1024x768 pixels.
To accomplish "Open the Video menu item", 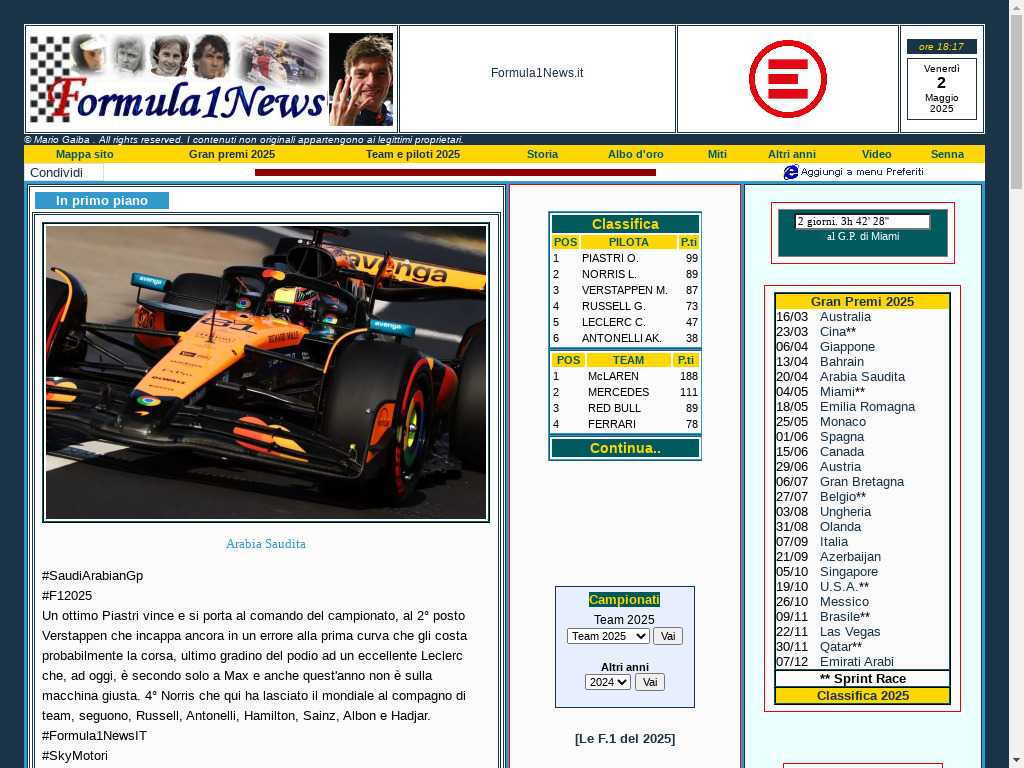I will point(876,154).
